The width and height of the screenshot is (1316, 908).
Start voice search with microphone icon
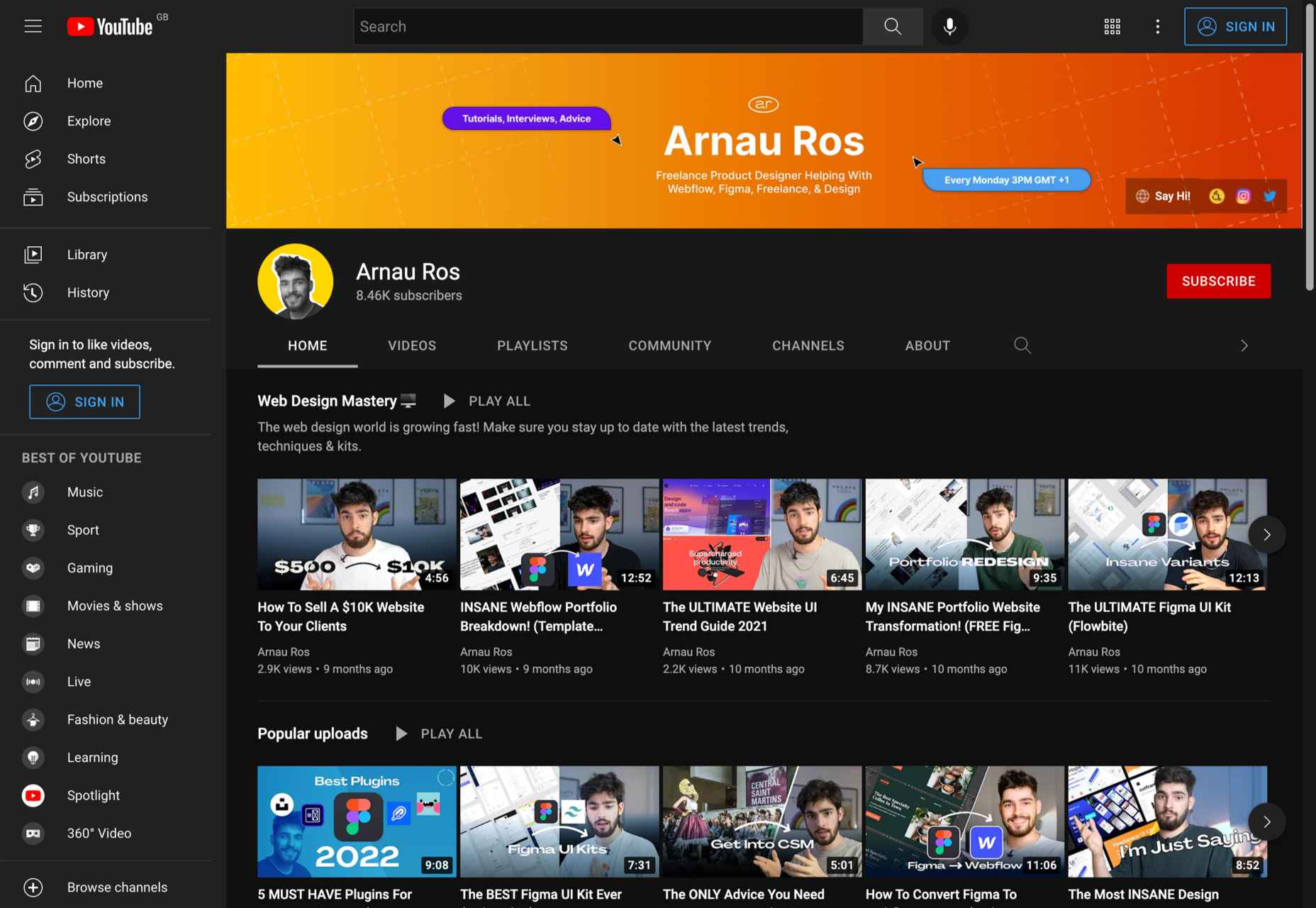[x=949, y=26]
